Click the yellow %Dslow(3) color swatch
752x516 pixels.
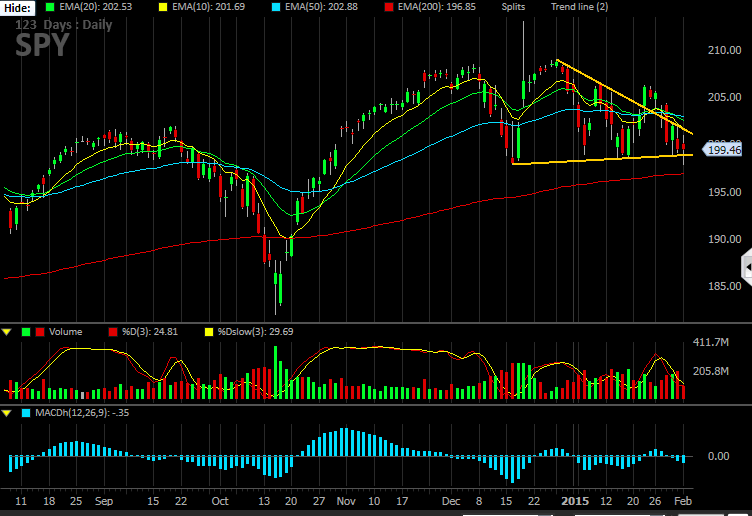(x=209, y=332)
